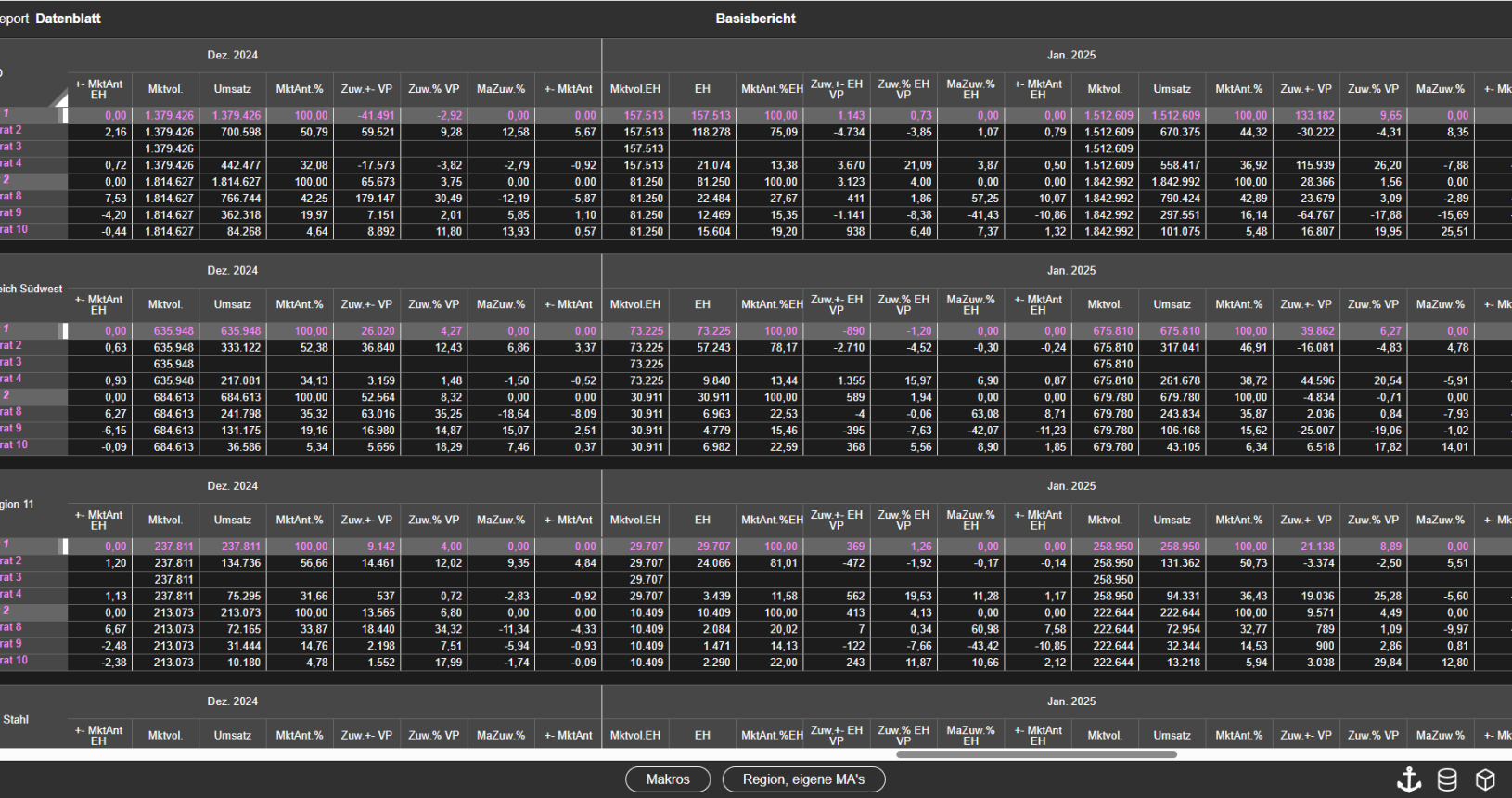This screenshot has width=1512, height=798.
Task: Select the highlighted value 133.182
Action: [x=1307, y=116]
